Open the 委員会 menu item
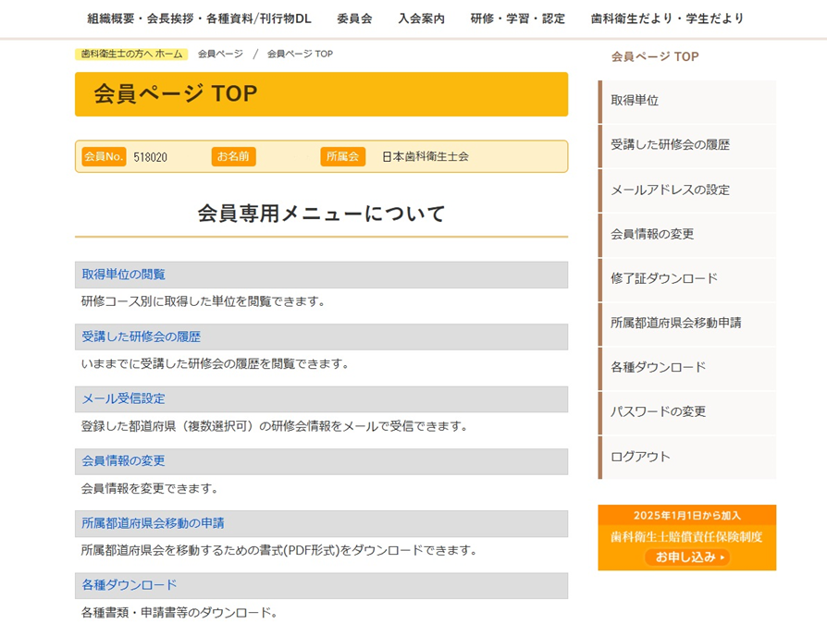827x624 pixels. 354,18
